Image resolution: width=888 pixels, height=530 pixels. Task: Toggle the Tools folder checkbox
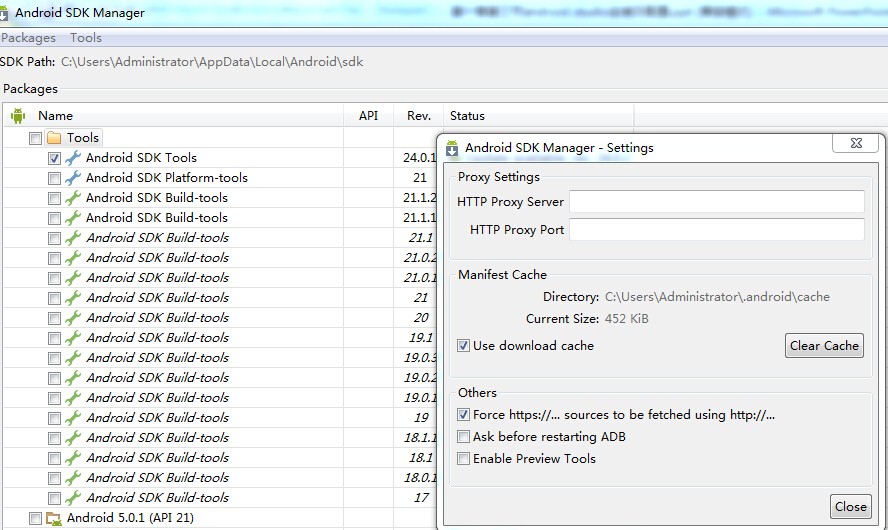tap(35, 138)
